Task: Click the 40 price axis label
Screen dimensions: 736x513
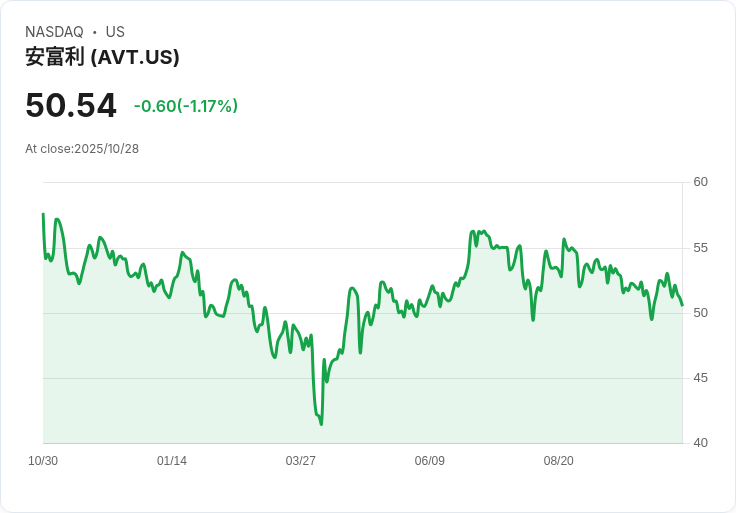Action: point(700,443)
